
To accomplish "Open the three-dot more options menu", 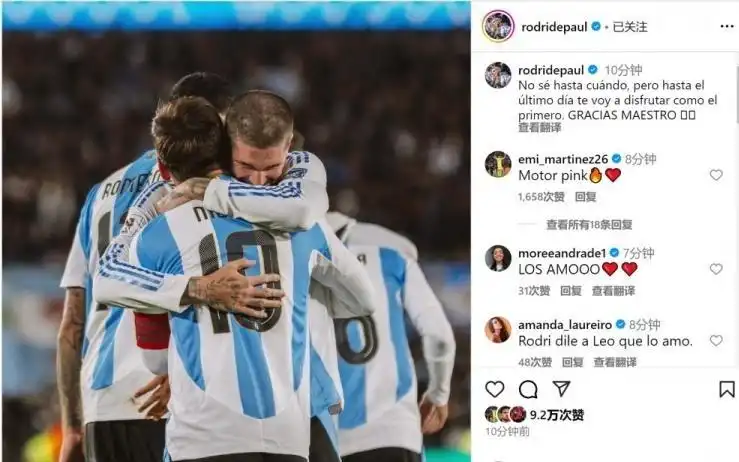I will [x=727, y=26].
